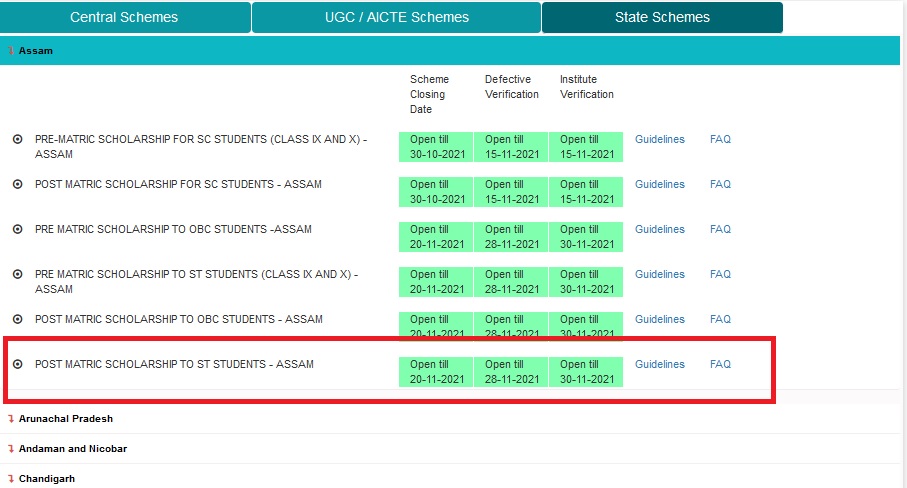Open FAQ for Post Matric OBC Students
This screenshot has width=907, height=488.
720,320
